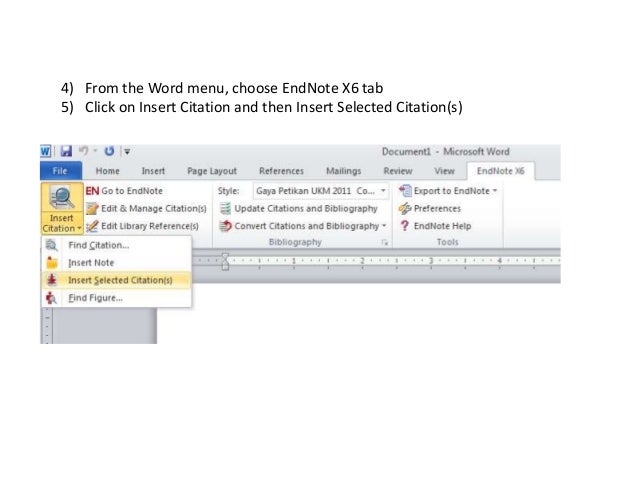This screenshot has width=638, height=479.
Task: Click the vertical ruler on left edge
Action: pos(47,326)
